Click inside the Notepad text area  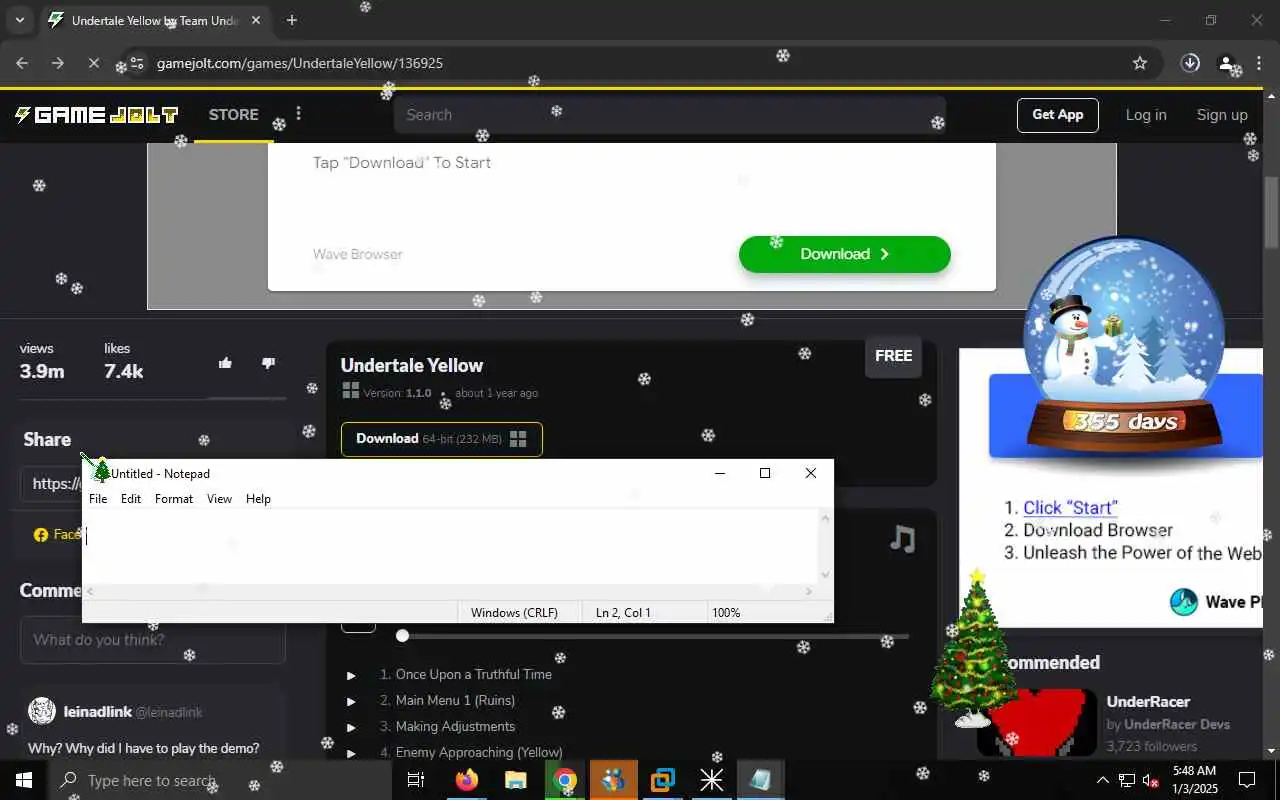click(x=450, y=546)
